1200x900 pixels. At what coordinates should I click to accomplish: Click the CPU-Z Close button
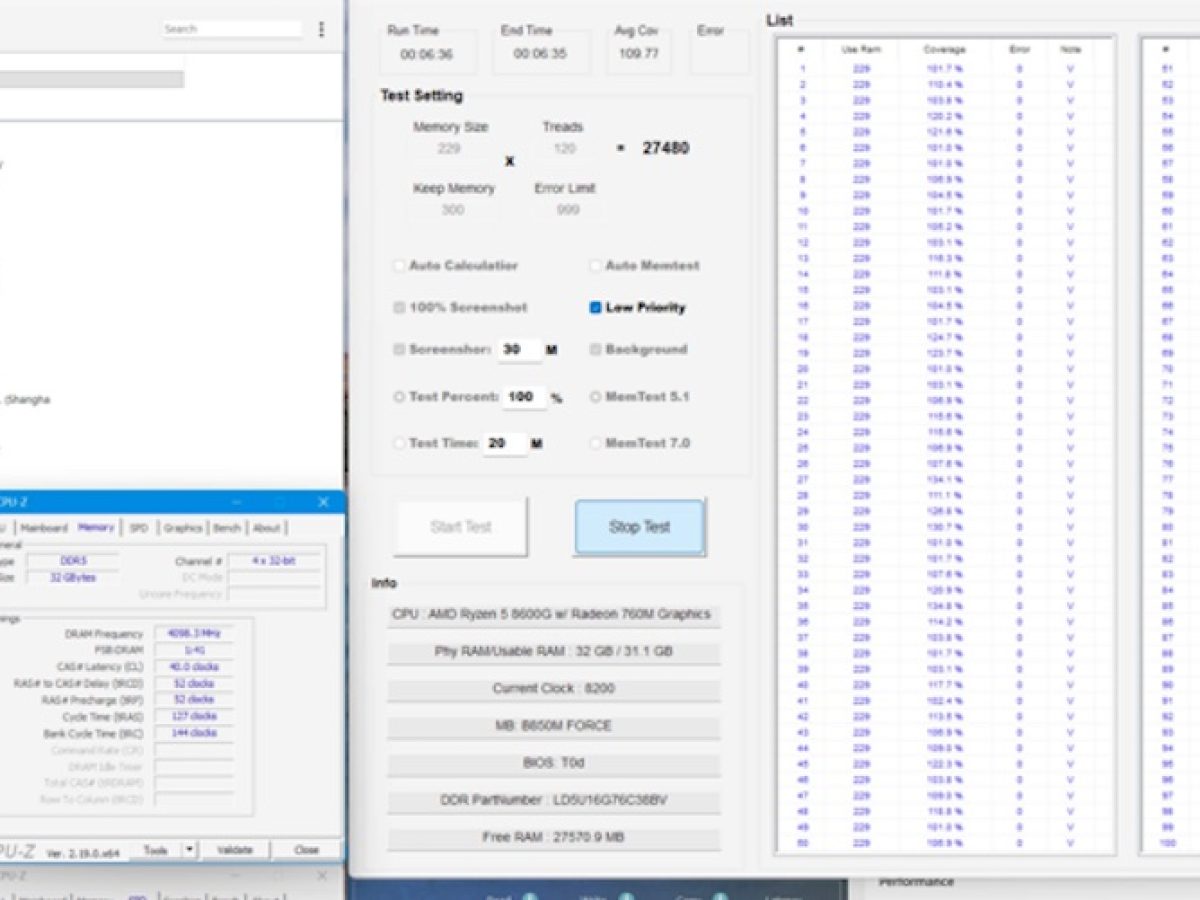306,850
